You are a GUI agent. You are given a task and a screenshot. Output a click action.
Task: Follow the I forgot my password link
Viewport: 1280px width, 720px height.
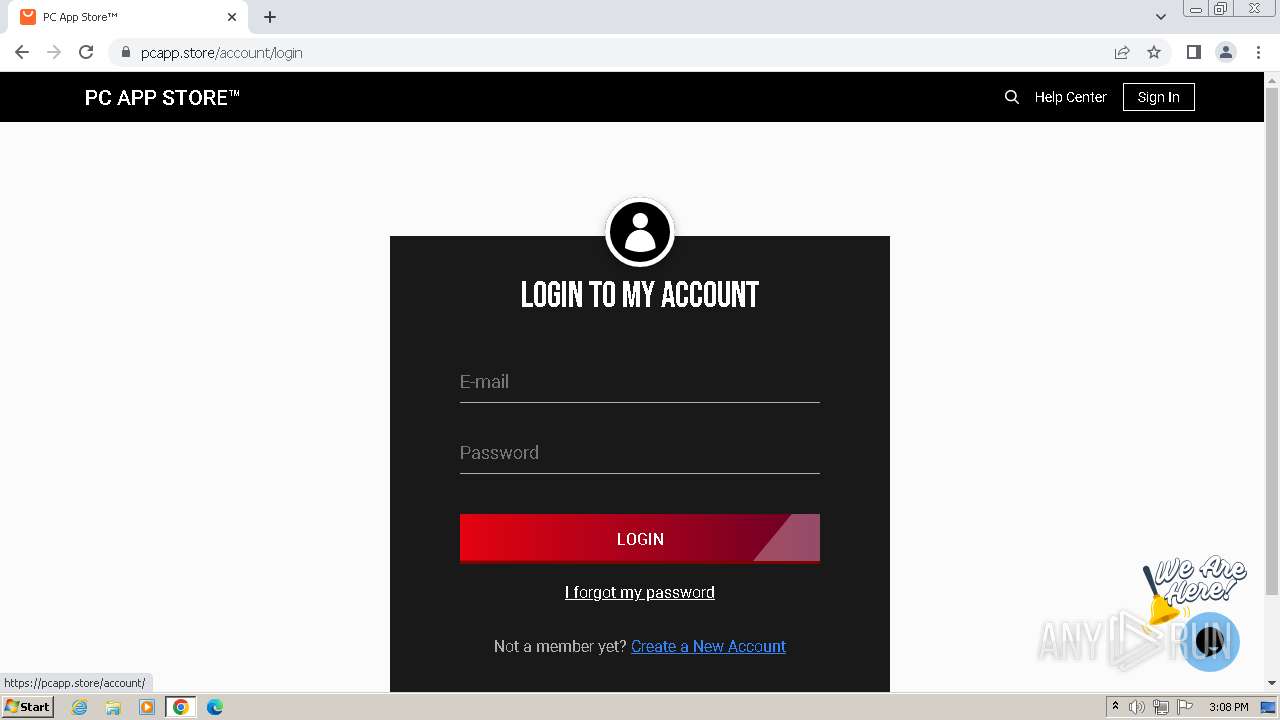(x=640, y=592)
